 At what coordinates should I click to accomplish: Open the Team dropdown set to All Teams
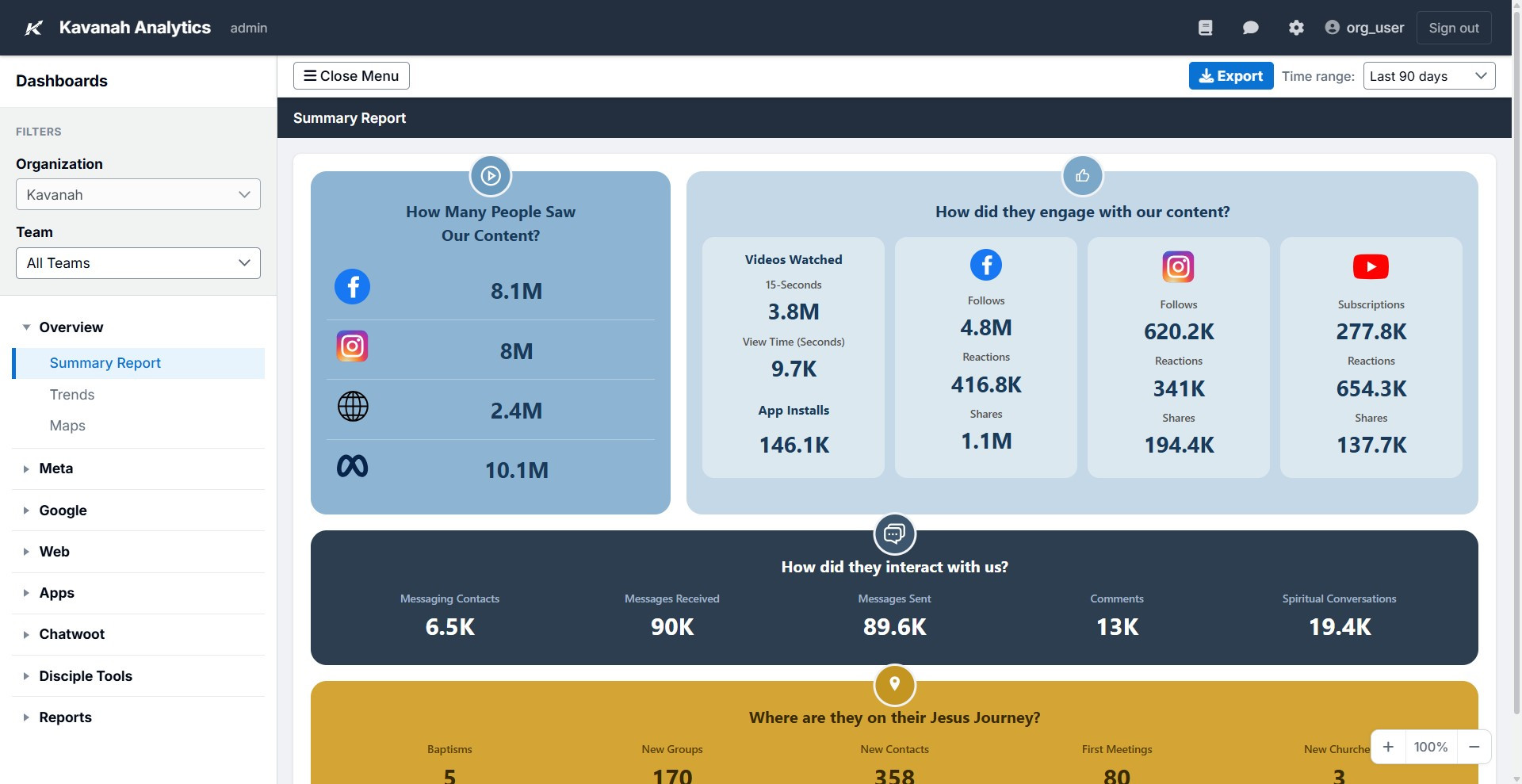click(x=137, y=262)
